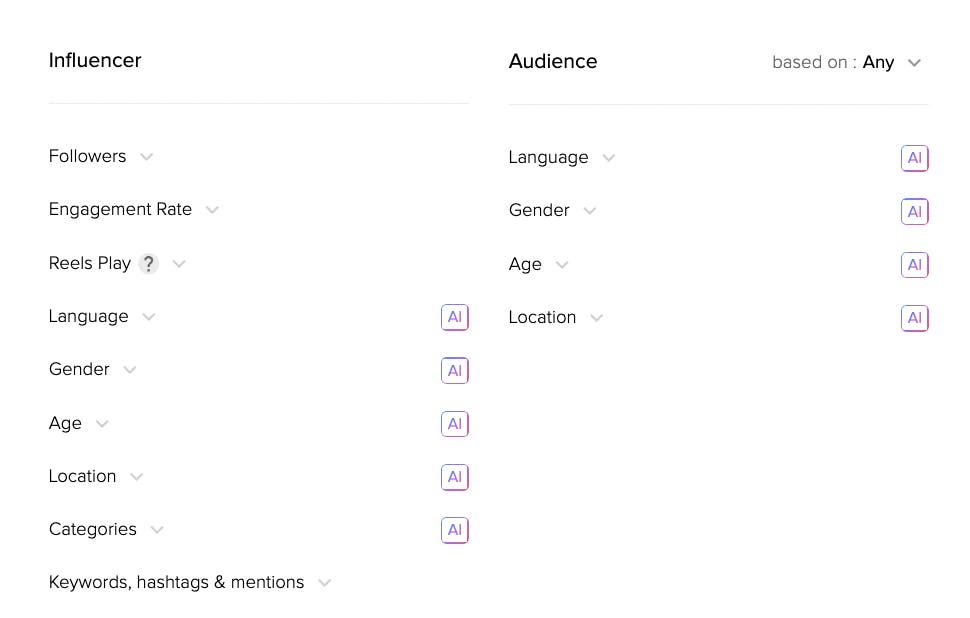Click the AI badge beside Audience Gender

pyautogui.click(x=914, y=211)
